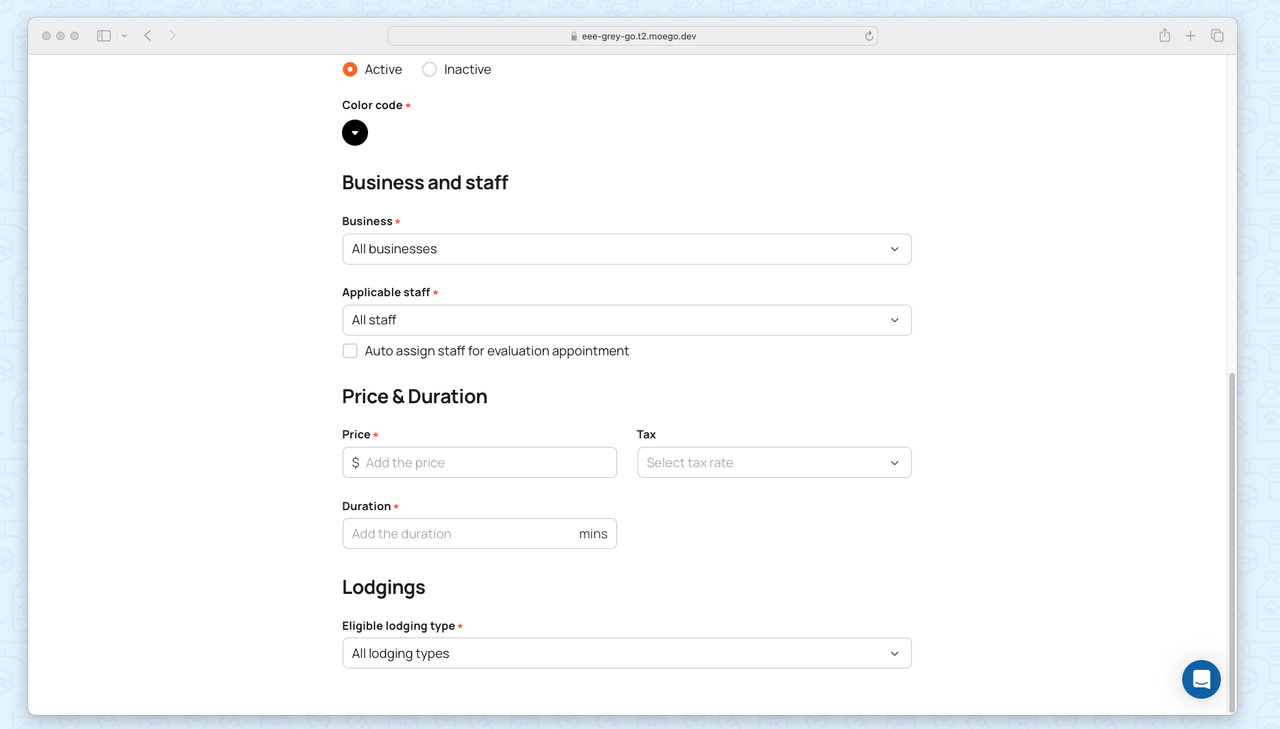Click the mins unit text in Duration
Image resolution: width=1280 pixels, height=729 pixels.
[x=593, y=534]
